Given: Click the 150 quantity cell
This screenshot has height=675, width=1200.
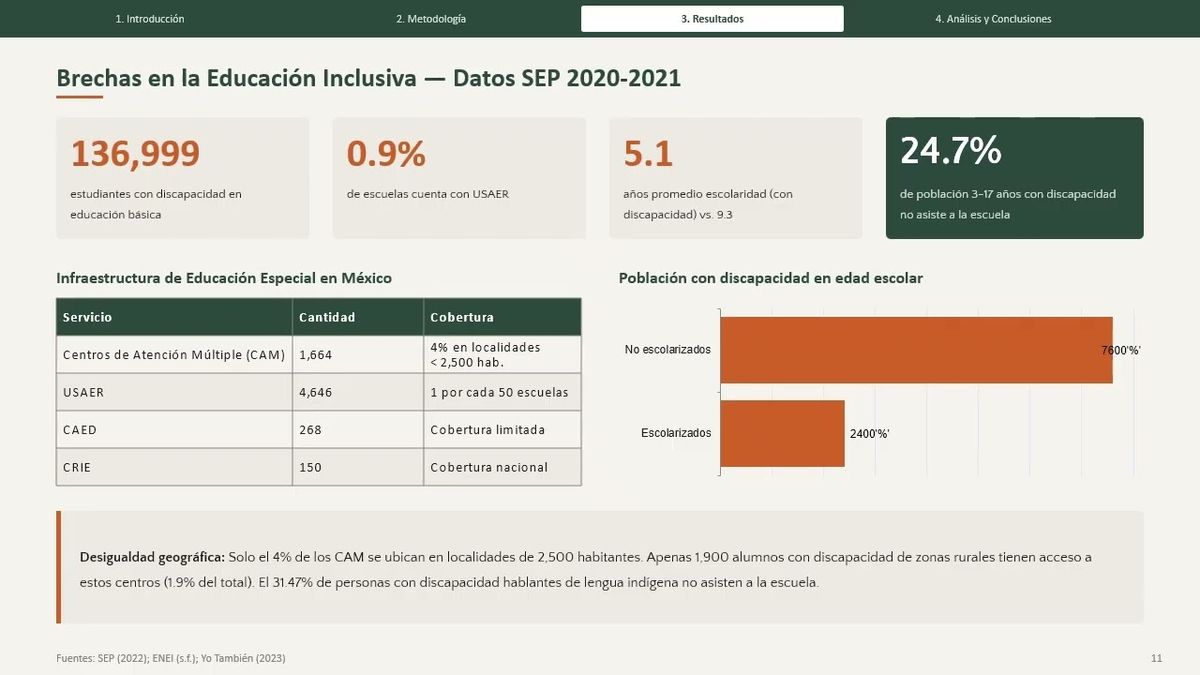Looking at the screenshot, I should tap(358, 467).
